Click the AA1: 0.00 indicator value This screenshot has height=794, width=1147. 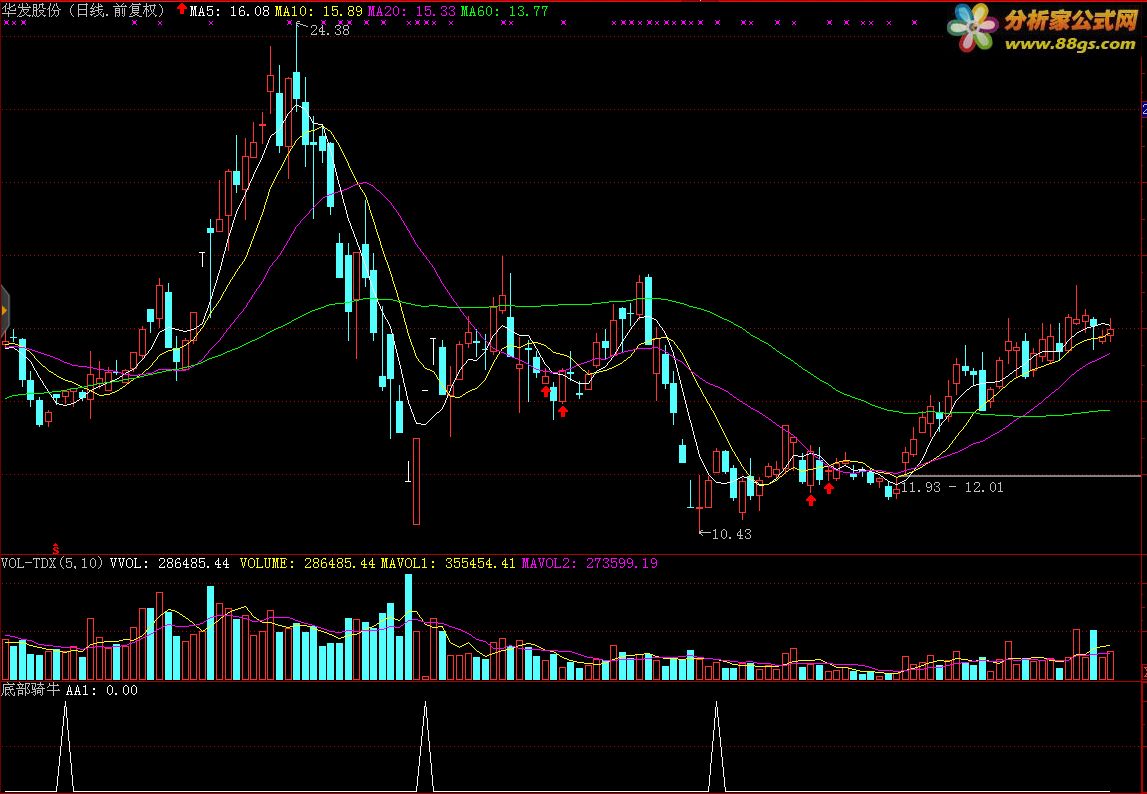tap(102, 690)
